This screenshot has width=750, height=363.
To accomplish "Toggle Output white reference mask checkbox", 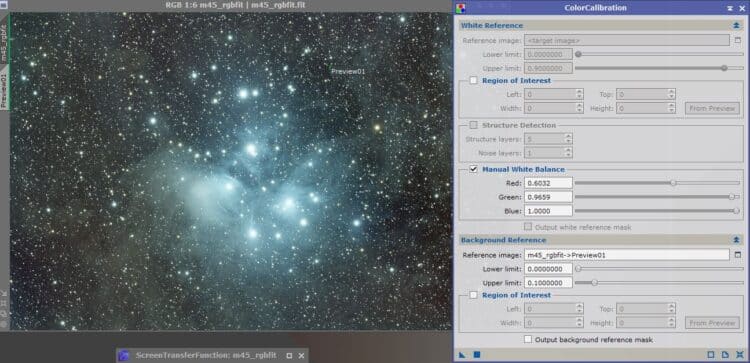I will pos(528,227).
